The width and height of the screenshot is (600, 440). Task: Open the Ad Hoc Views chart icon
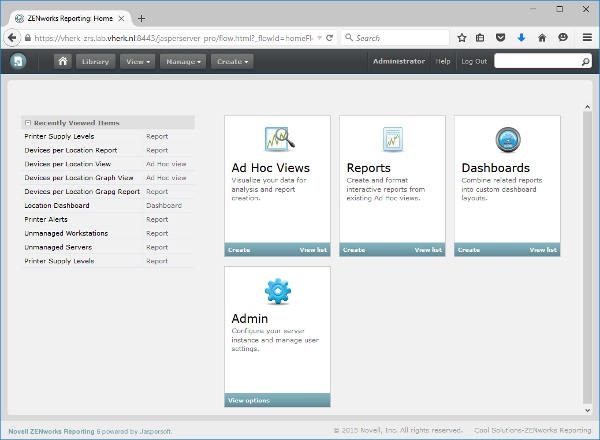279,139
